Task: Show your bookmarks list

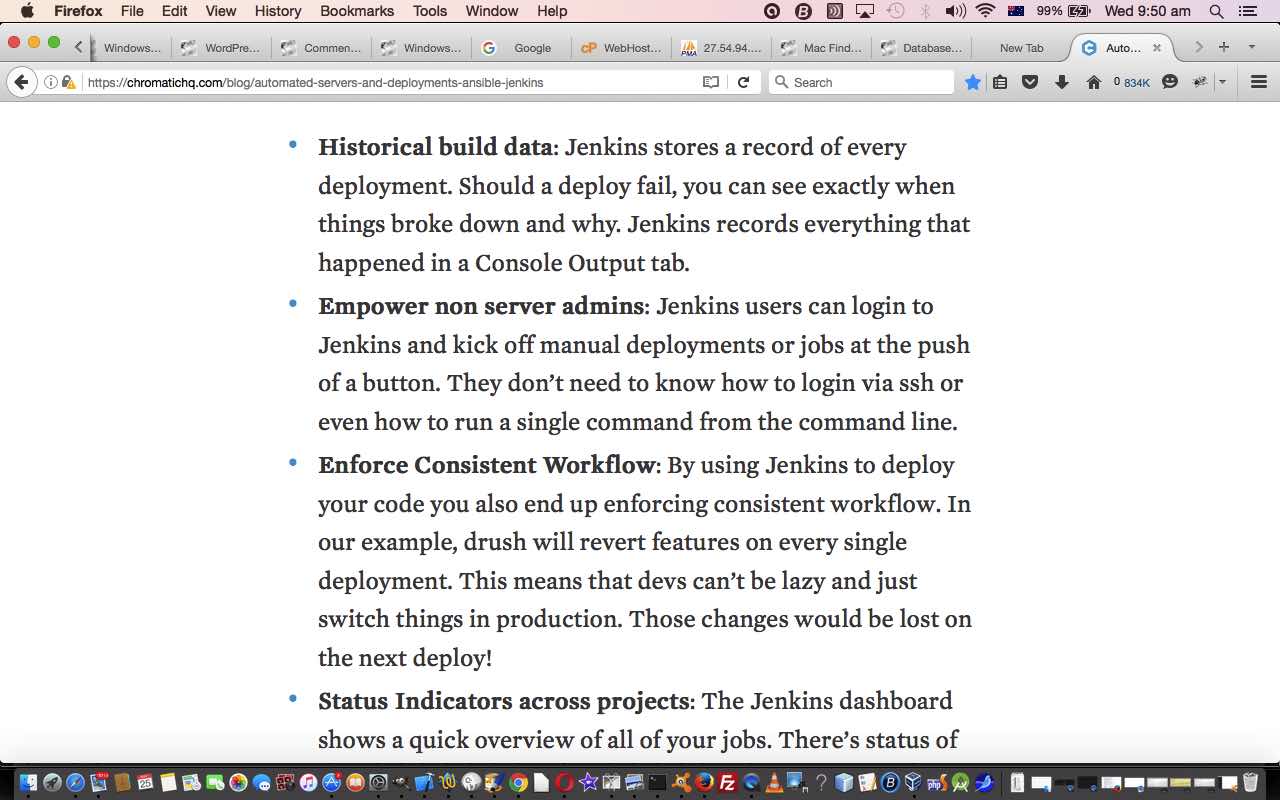Action: (1000, 82)
